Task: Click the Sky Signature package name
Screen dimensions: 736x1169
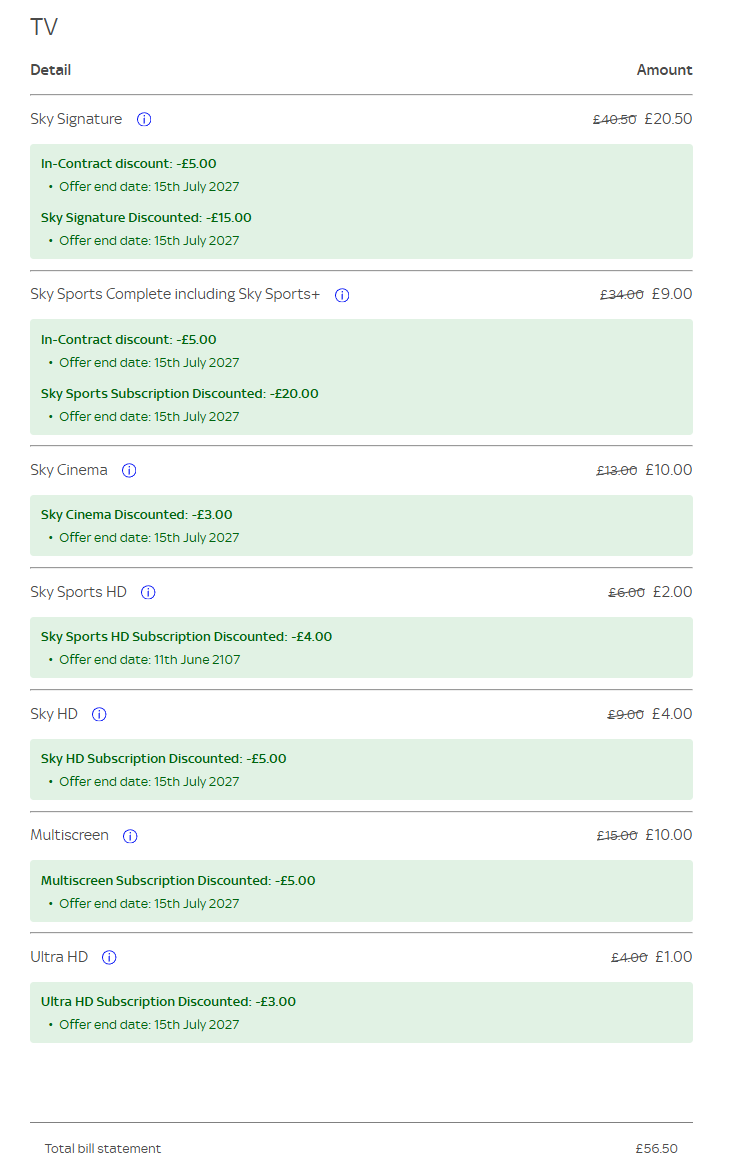Action: point(76,119)
